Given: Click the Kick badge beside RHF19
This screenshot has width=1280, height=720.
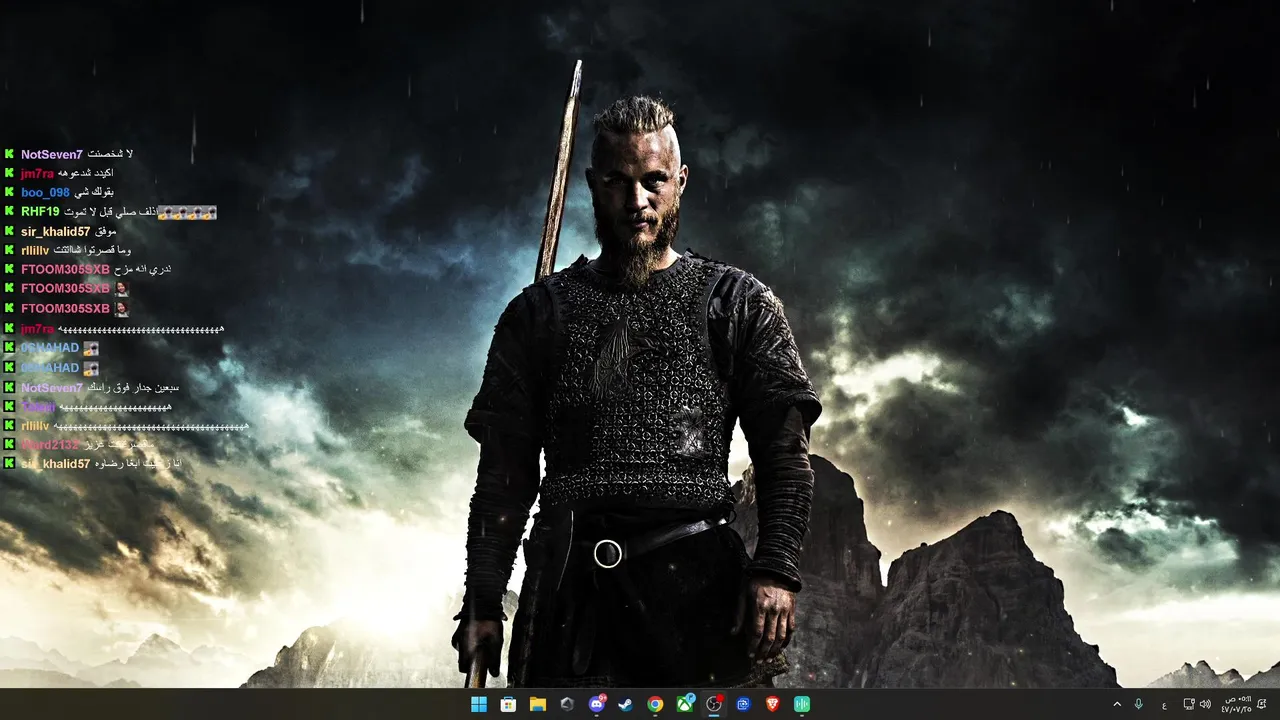Looking at the screenshot, I should pyautogui.click(x=9, y=211).
